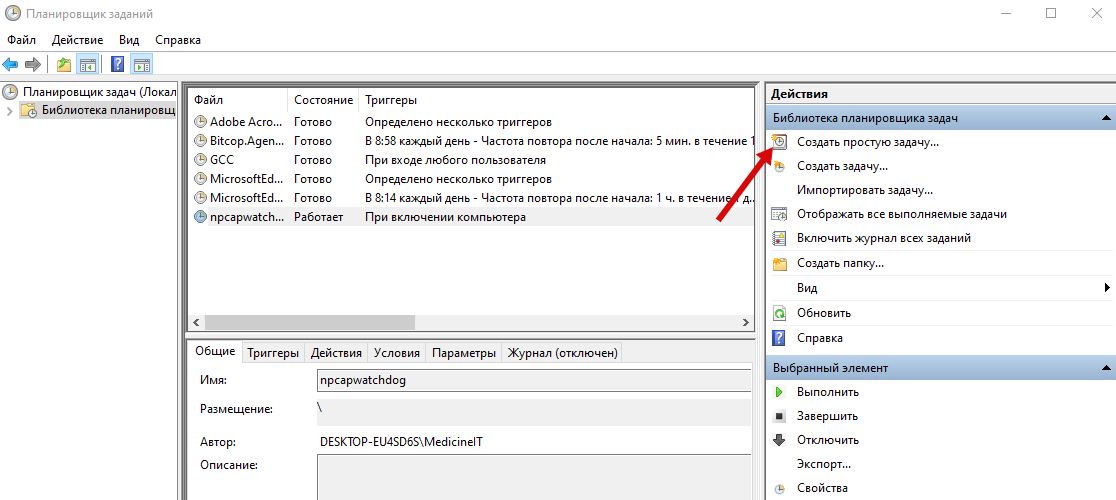
Task: Open the 'Действие' menu in the menu bar
Action: (77, 40)
